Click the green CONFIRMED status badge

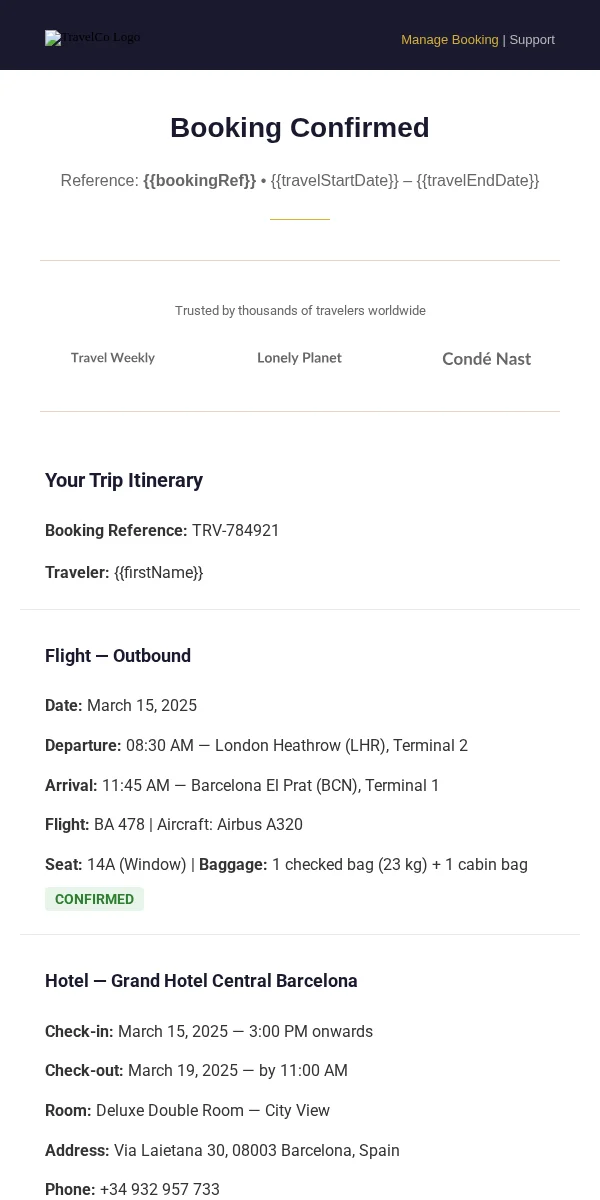coord(94,899)
